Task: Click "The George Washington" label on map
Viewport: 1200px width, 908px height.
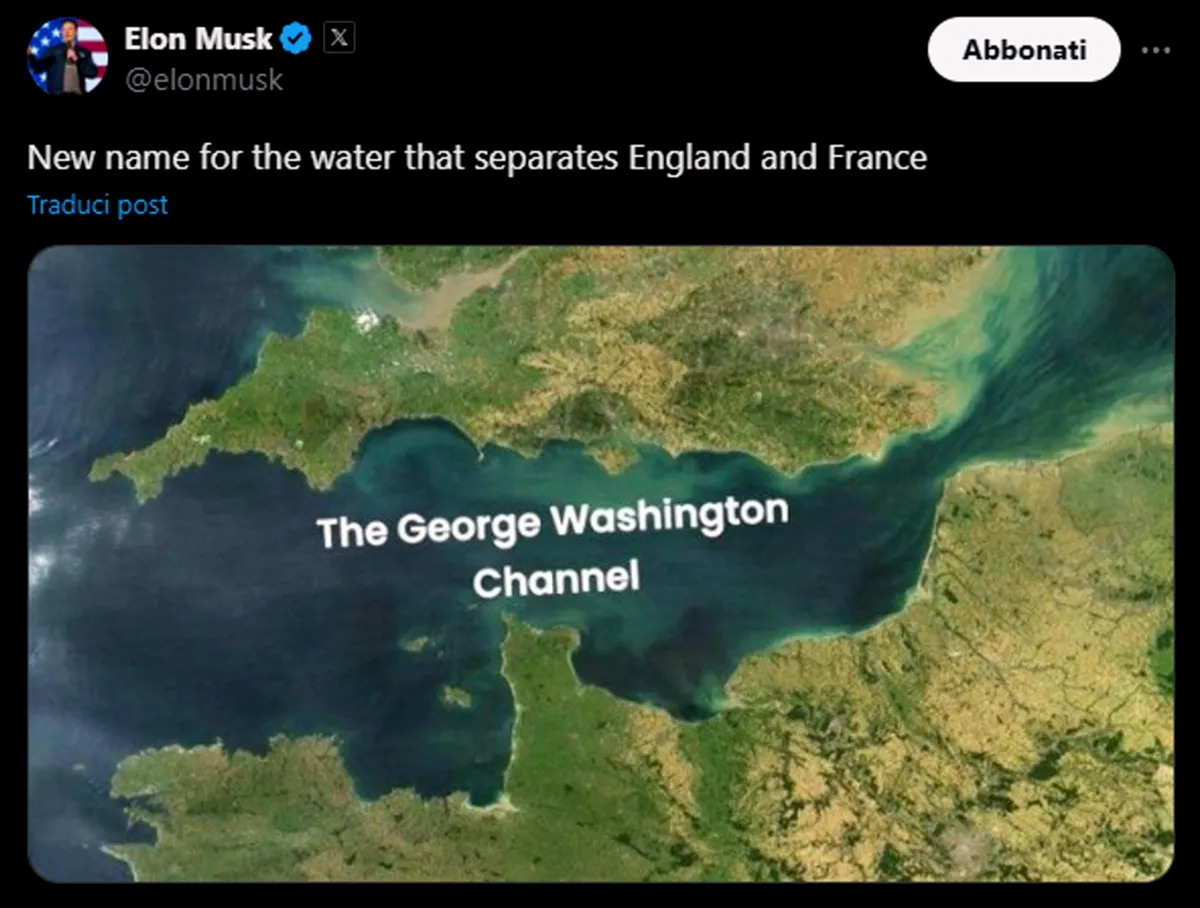Action: 552,524
